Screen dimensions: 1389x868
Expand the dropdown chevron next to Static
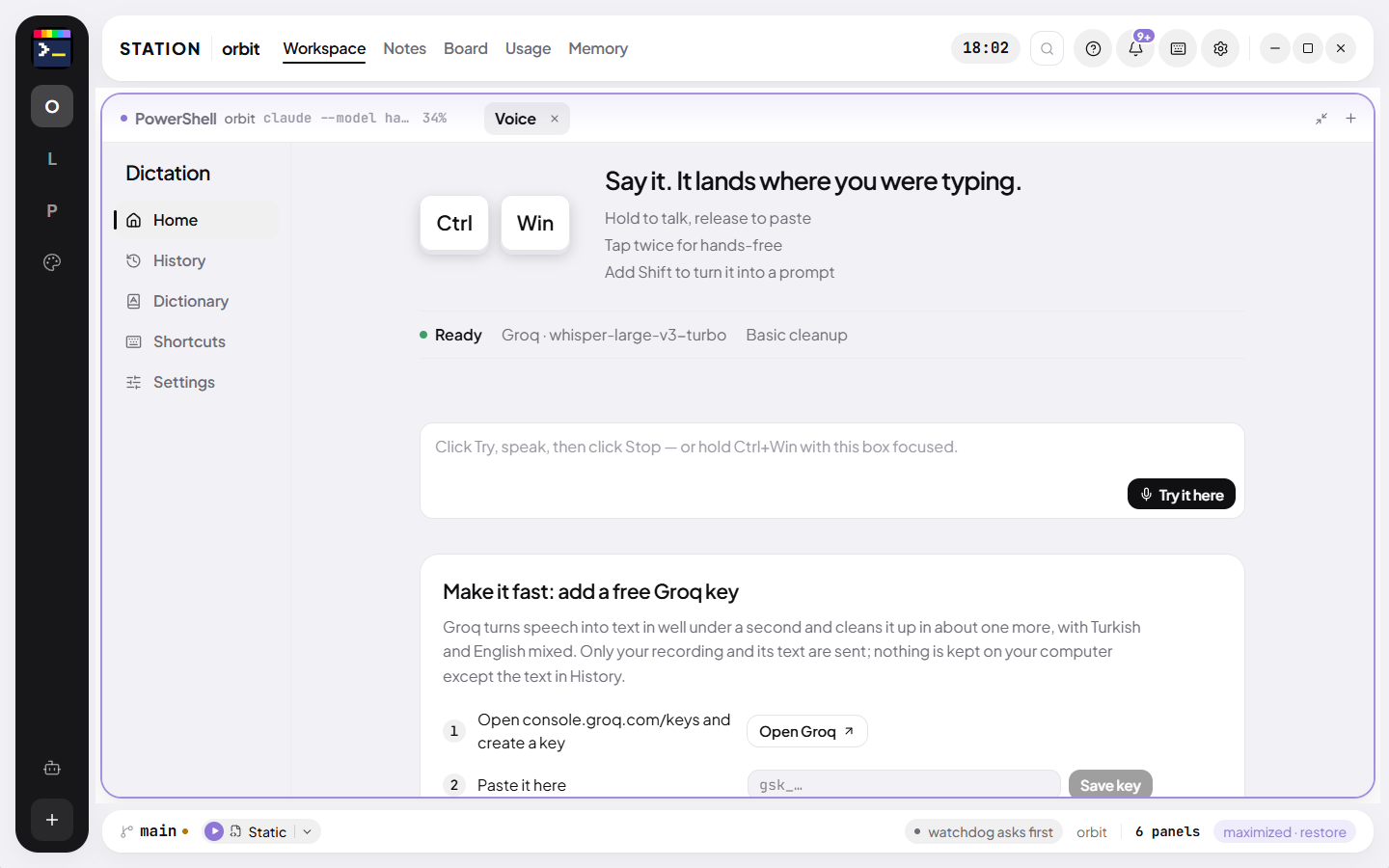pyautogui.click(x=307, y=831)
